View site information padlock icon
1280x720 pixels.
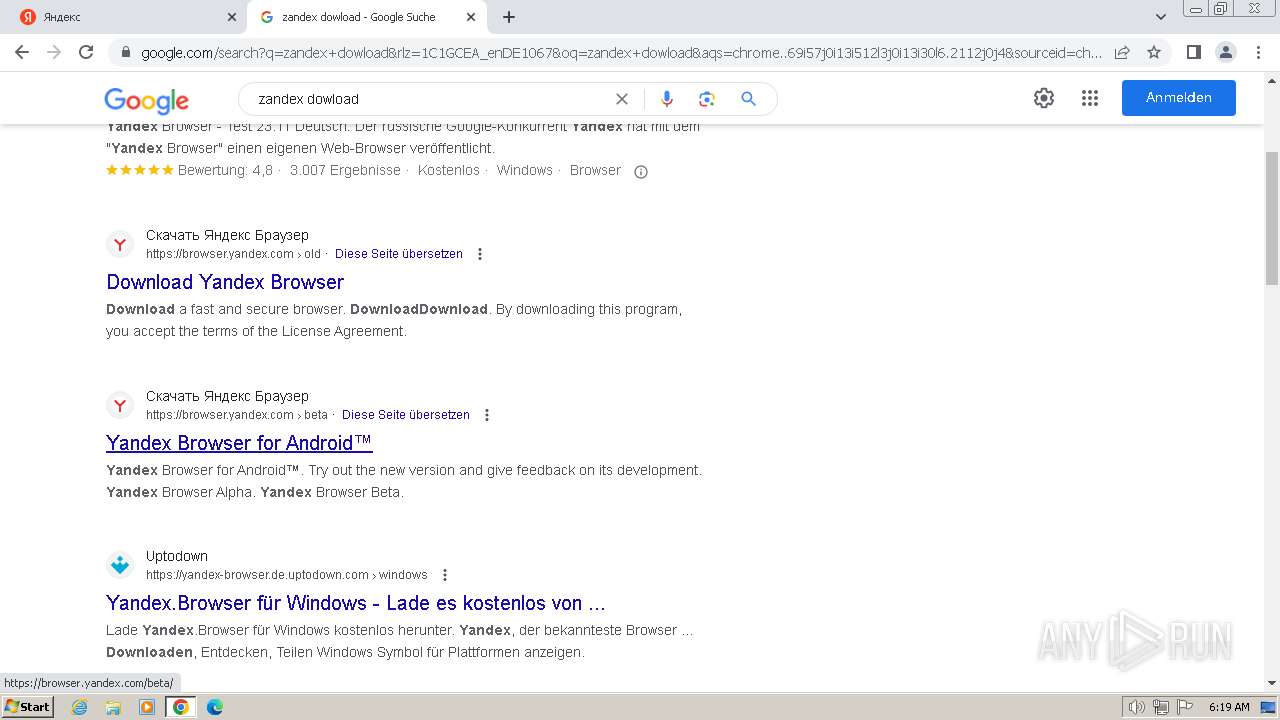point(125,52)
